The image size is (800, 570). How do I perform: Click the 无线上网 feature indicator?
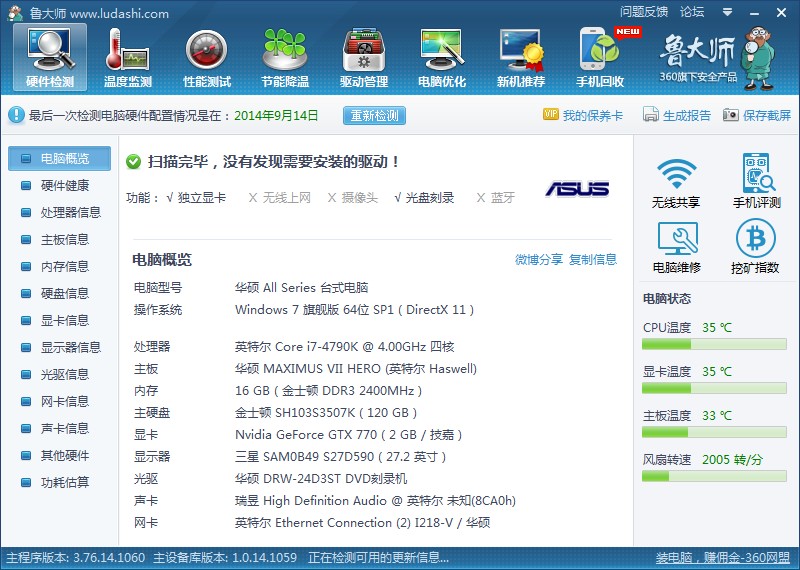[280, 198]
